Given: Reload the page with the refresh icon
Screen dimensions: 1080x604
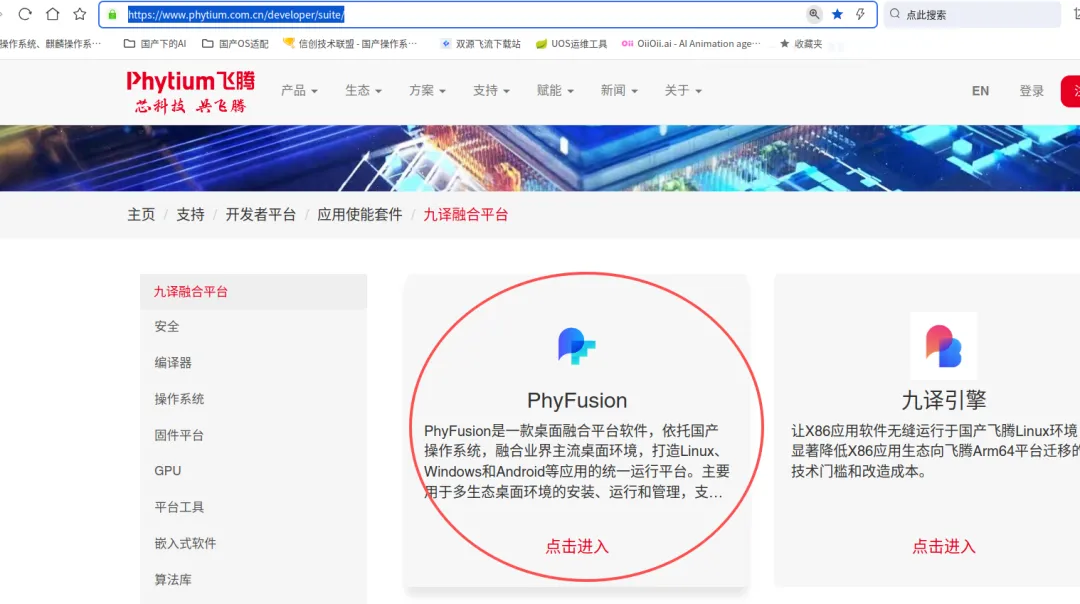Looking at the screenshot, I should (x=25, y=14).
